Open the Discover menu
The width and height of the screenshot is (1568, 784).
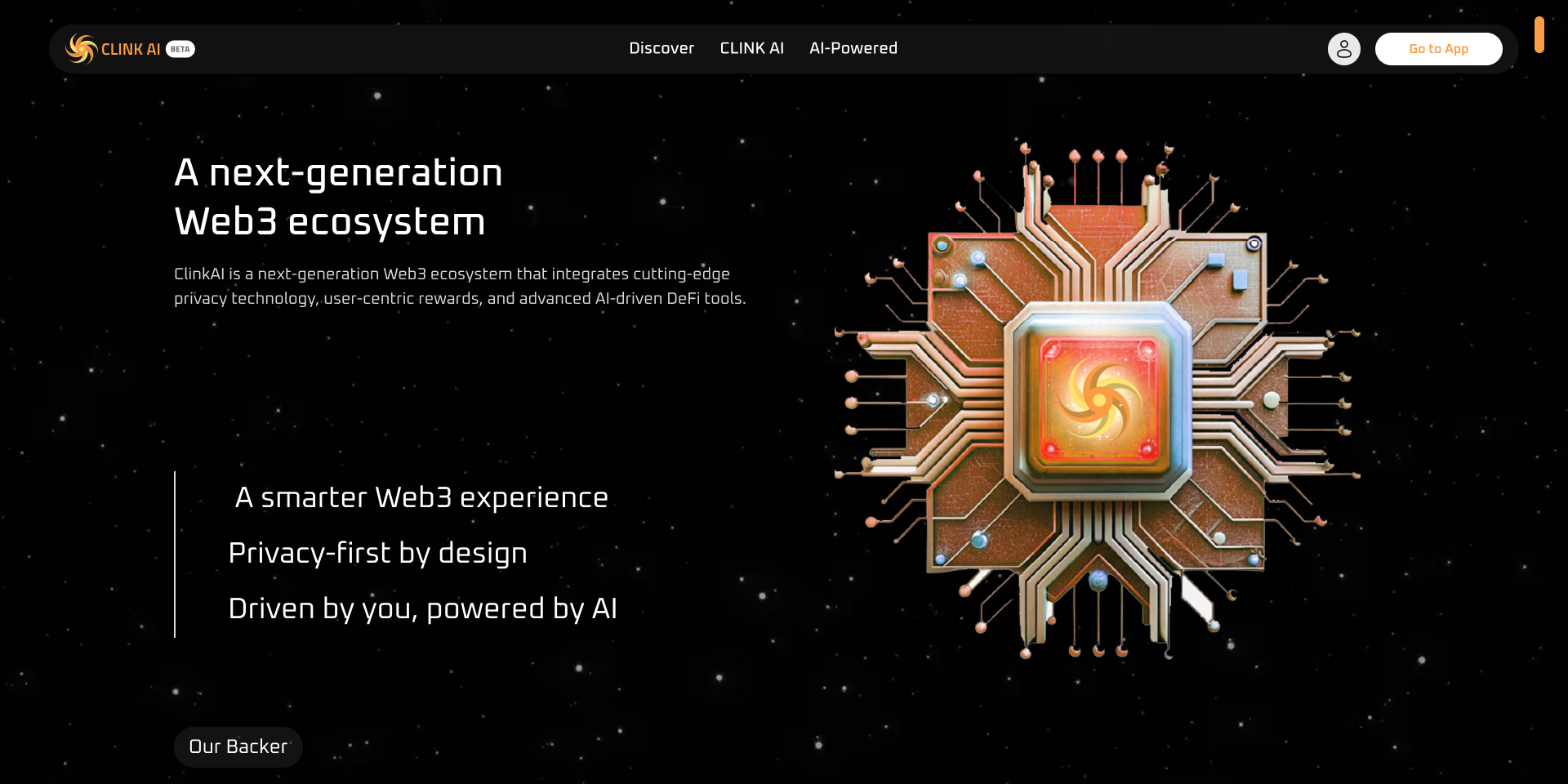(x=661, y=48)
